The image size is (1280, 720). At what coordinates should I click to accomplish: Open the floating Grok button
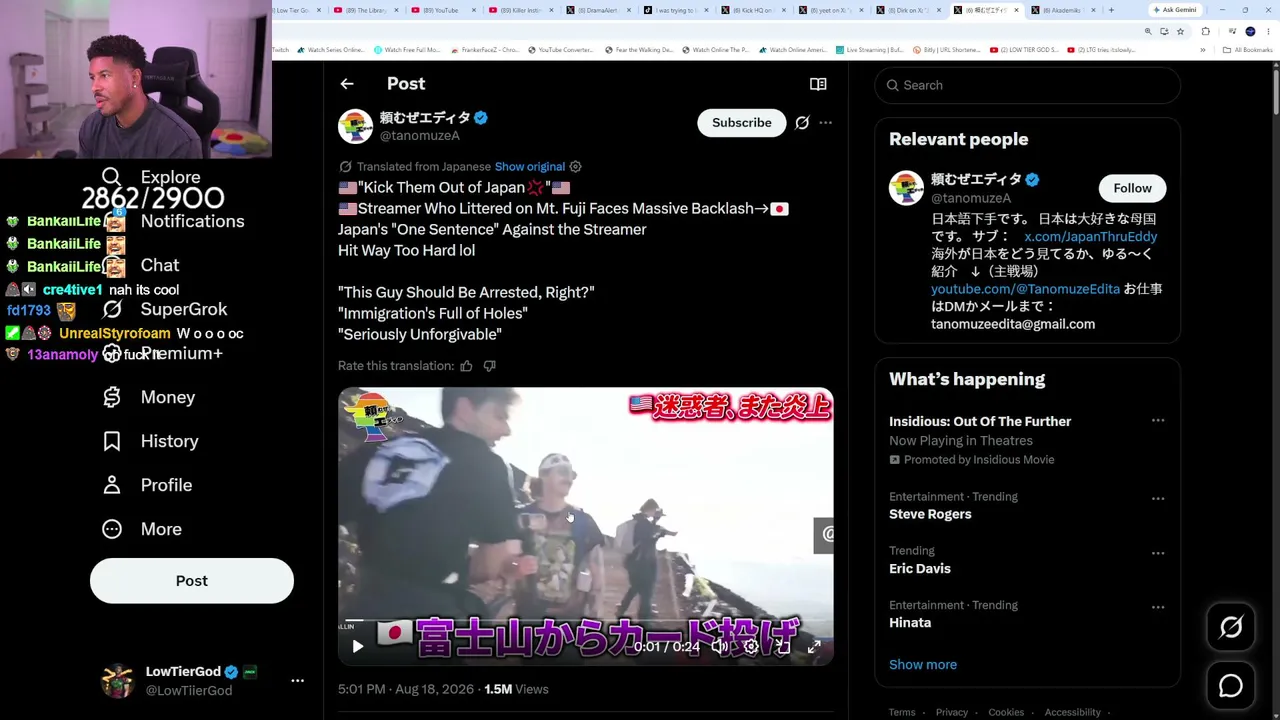tap(1231, 627)
